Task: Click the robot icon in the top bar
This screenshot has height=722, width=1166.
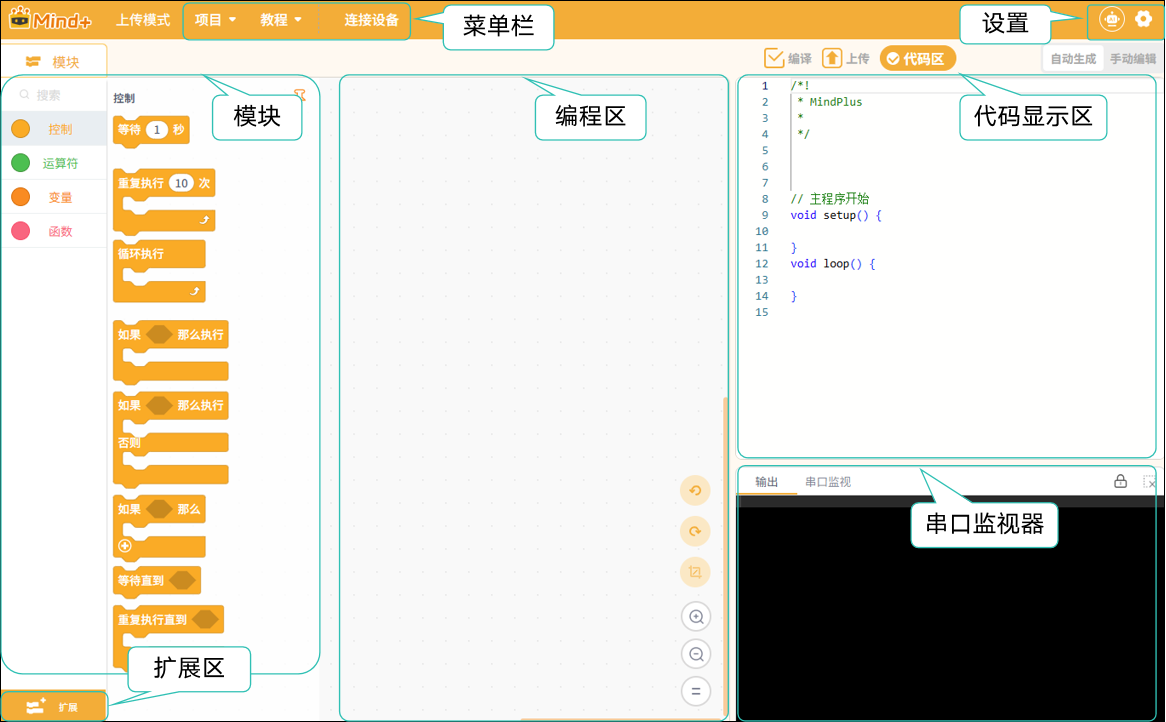Action: 1112,19
